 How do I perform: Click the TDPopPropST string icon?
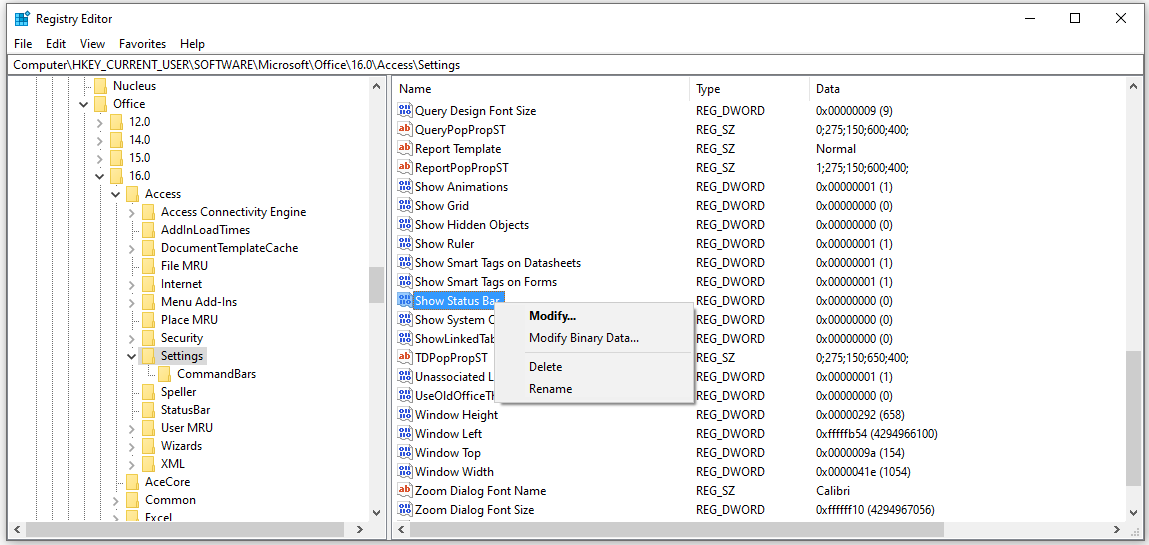point(405,357)
